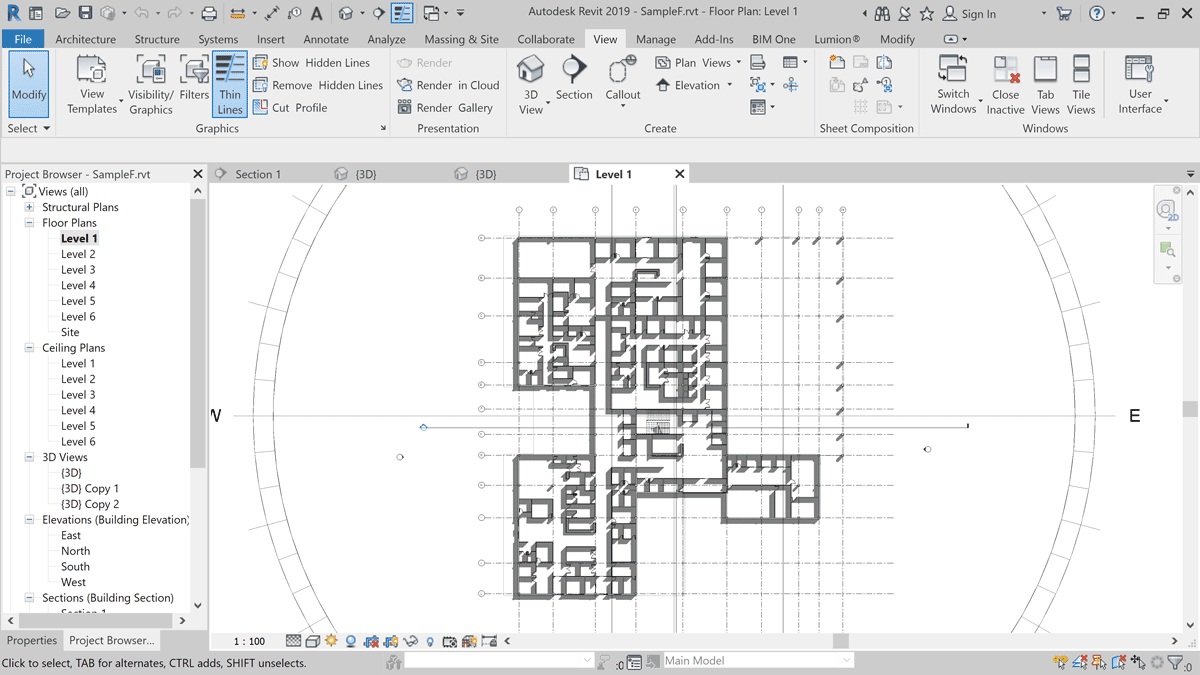
Task: Click Close Inactive views
Action: [x=1005, y=84]
